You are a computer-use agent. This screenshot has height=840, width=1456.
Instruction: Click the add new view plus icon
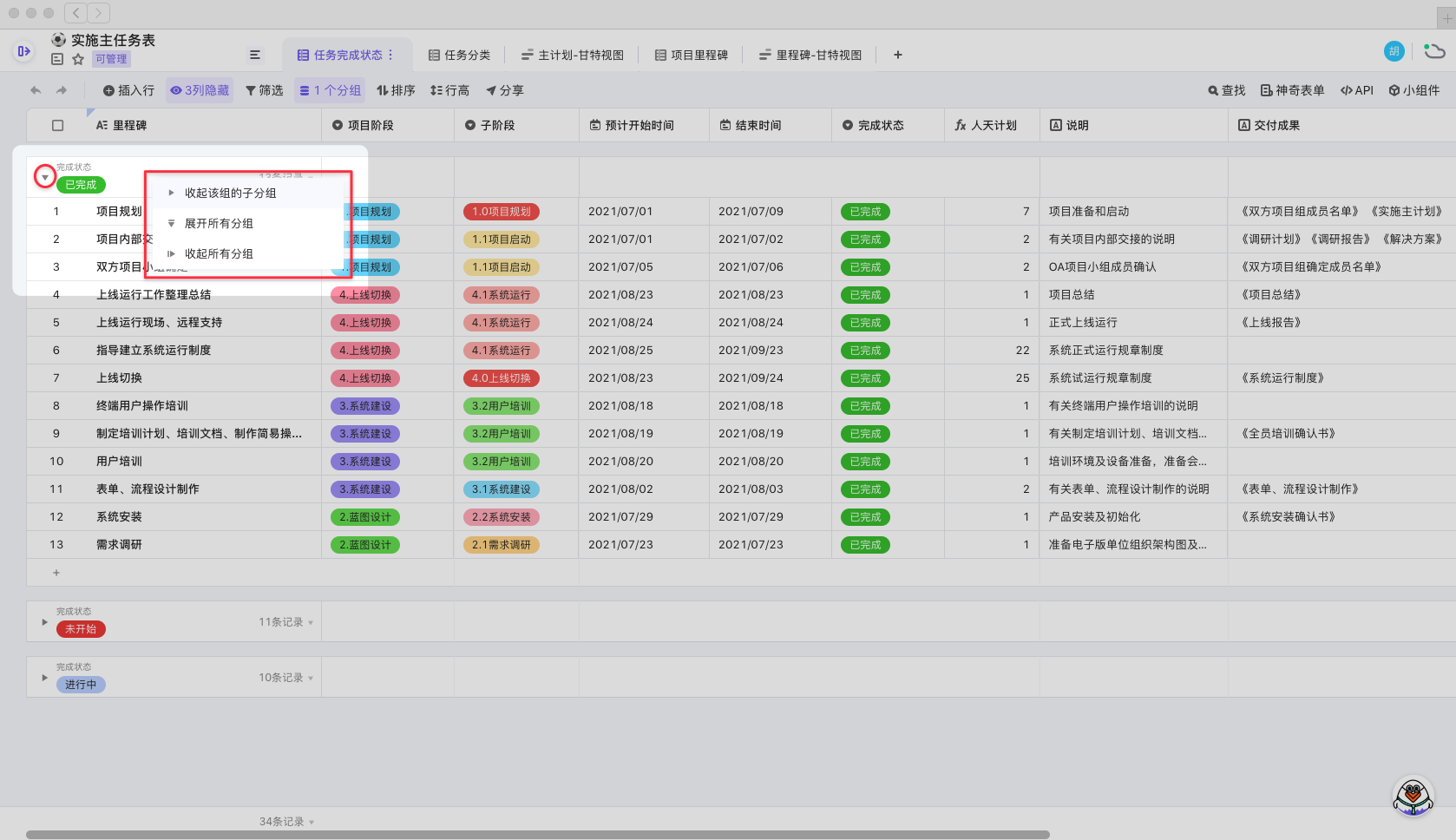click(898, 55)
